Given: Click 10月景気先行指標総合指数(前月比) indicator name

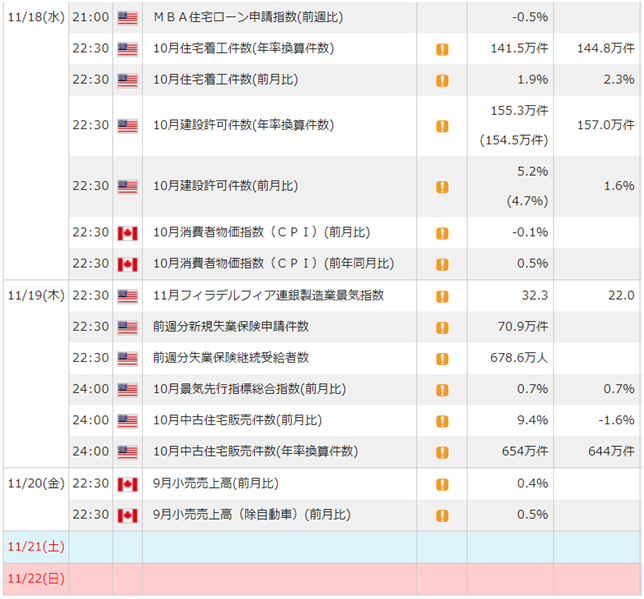Looking at the screenshot, I should pos(250,389).
